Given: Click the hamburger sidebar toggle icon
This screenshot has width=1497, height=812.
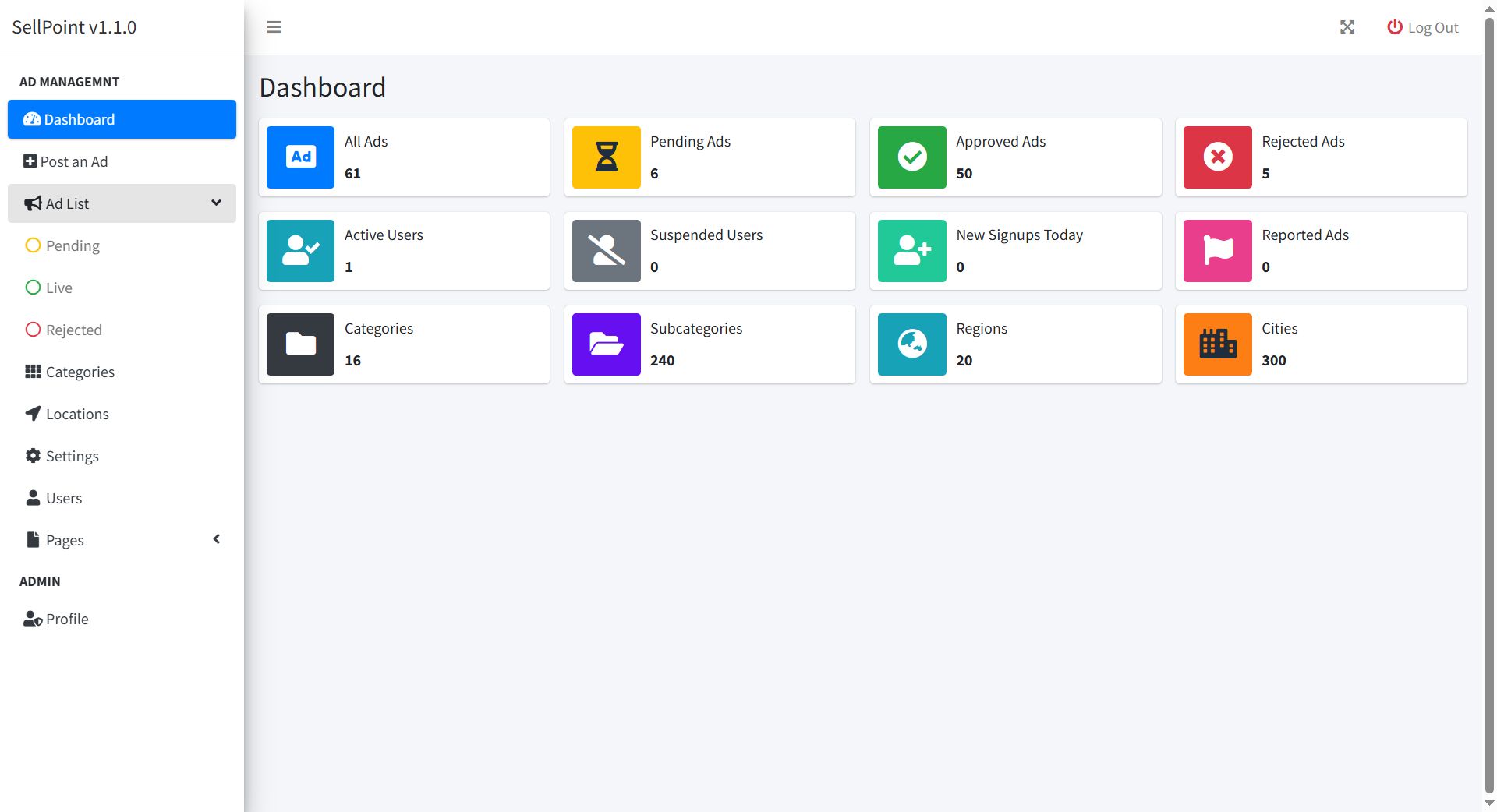Looking at the screenshot, I should (274, 27).
